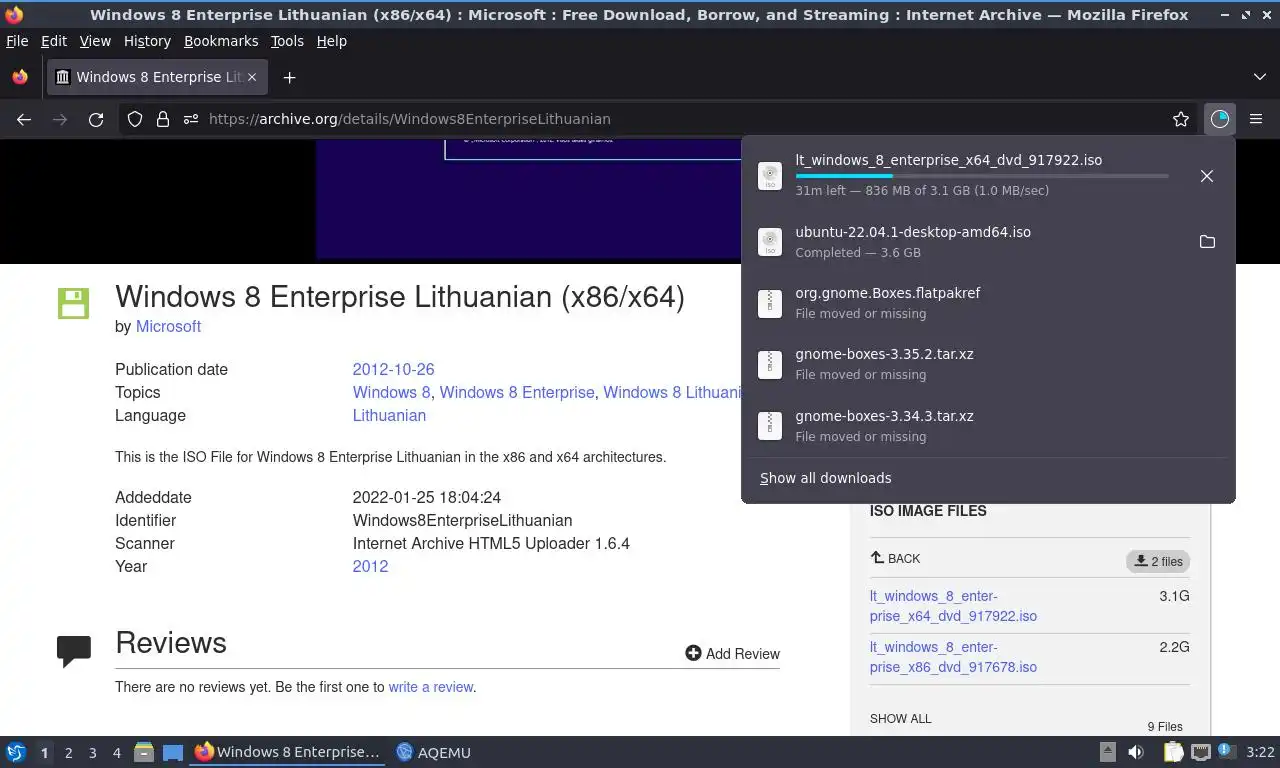Open Firefox View pinned icon
Image resolution: width=1280 pixels, height=768 pixels.
coord(20,77)
